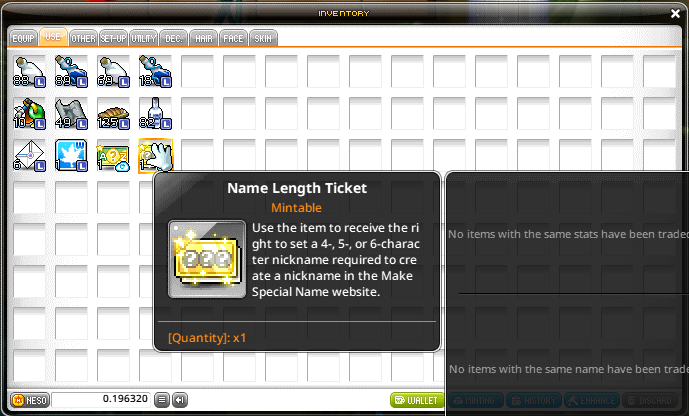
Task: Close the Inventory window
Action: tap(675, 14)
